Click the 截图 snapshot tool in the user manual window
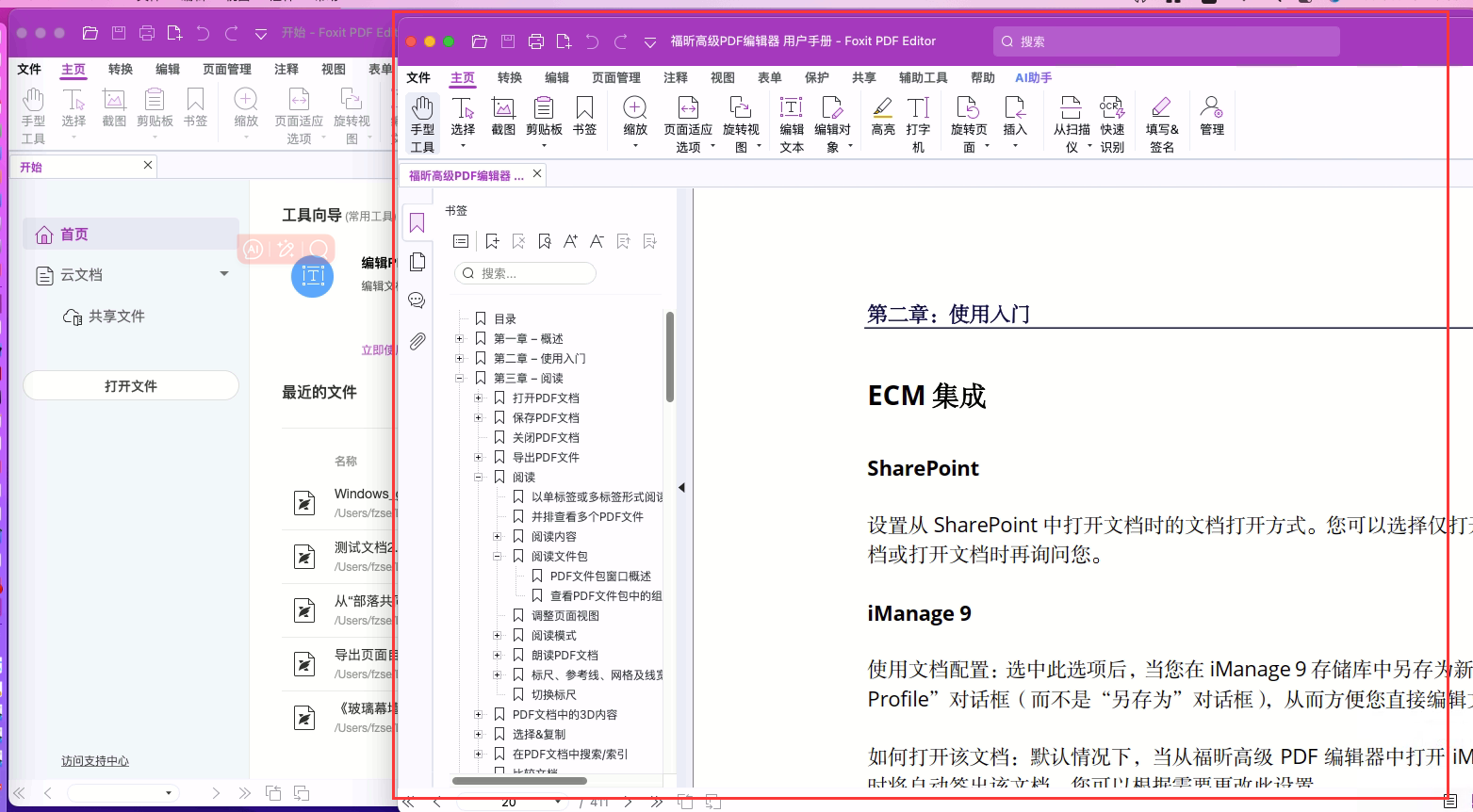Image resolution: width=1473 pixels, height=812 pixels. click(x=503, y=117)
